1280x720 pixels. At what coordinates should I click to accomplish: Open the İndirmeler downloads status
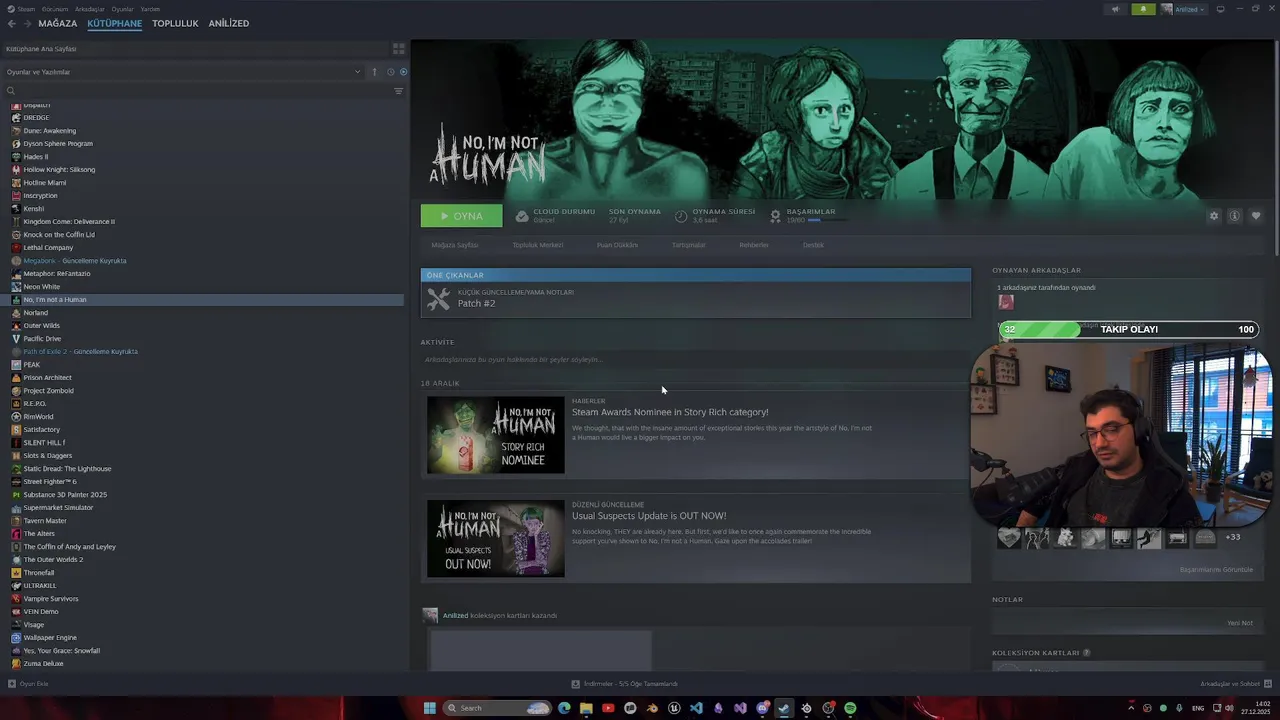click(x=625, y=684)
